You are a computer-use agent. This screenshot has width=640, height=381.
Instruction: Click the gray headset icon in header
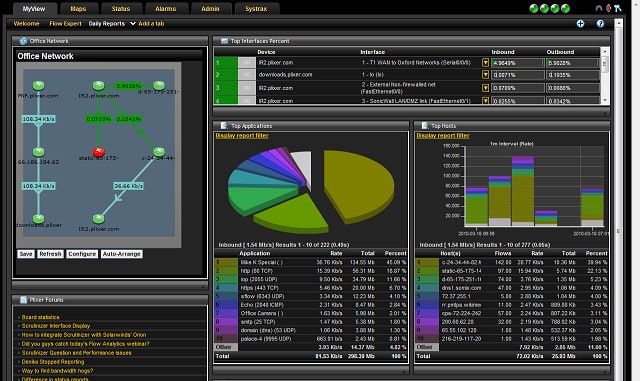click(599, 8)
